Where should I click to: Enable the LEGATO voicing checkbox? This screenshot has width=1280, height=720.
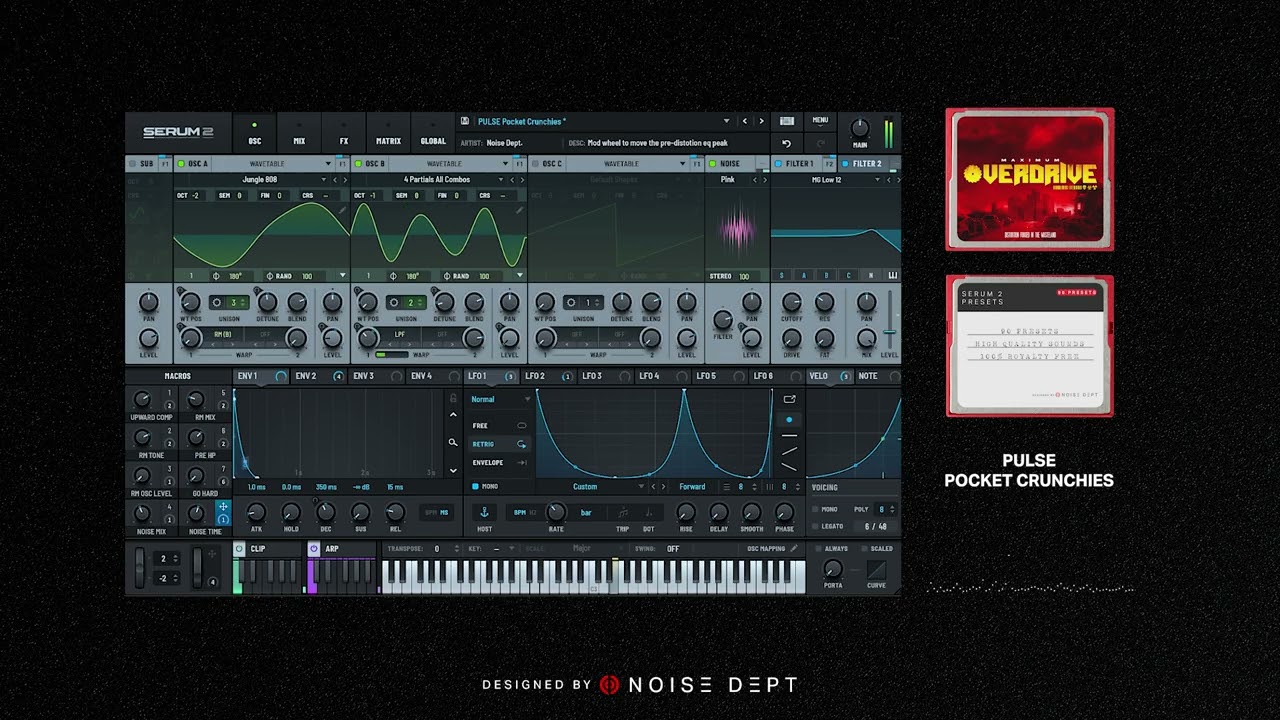pos(815,526)
